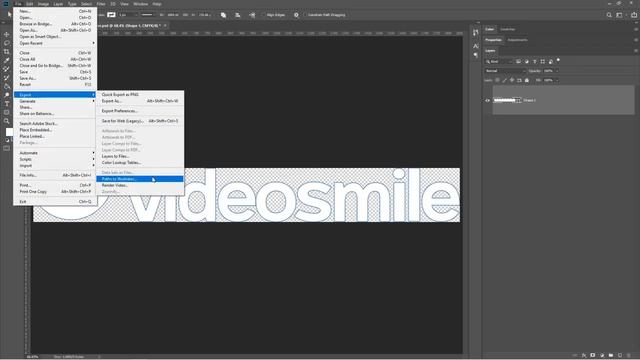Click the search icon at top right
640x360 pixels.
tap(609, 15)
